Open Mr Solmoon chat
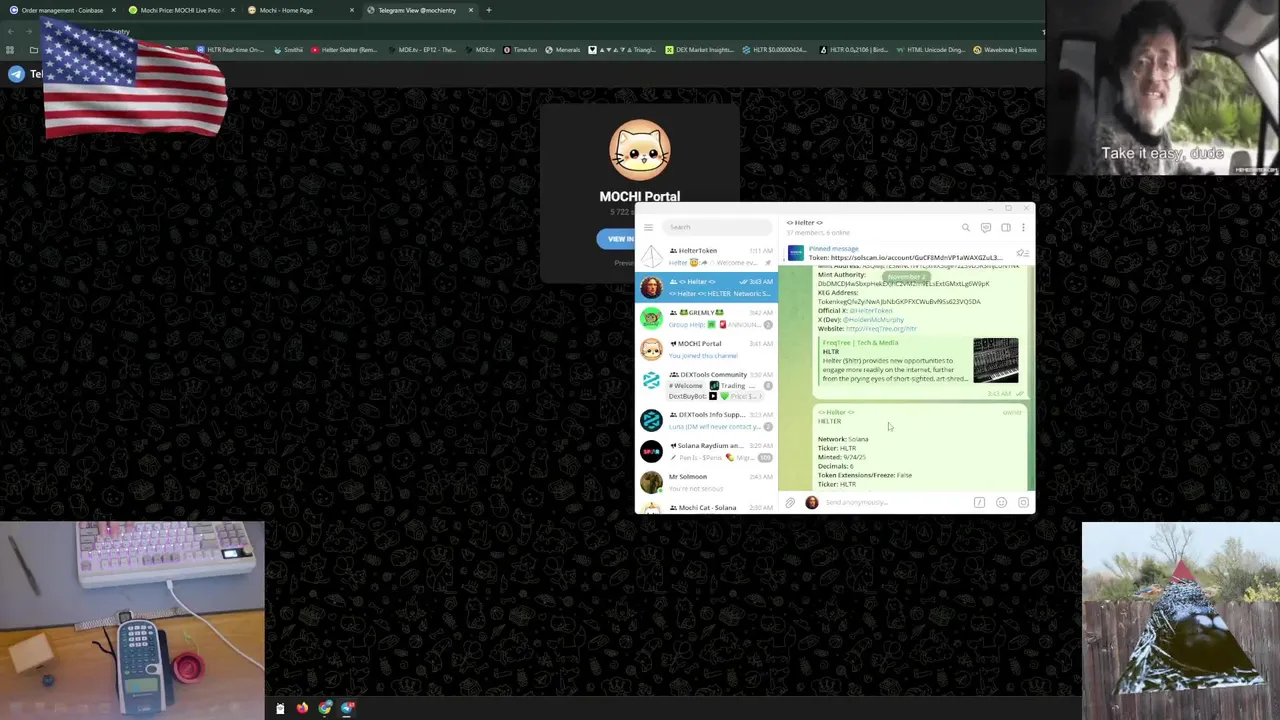Viewport: 1280px width, 720px height. (x=706, y=482)
